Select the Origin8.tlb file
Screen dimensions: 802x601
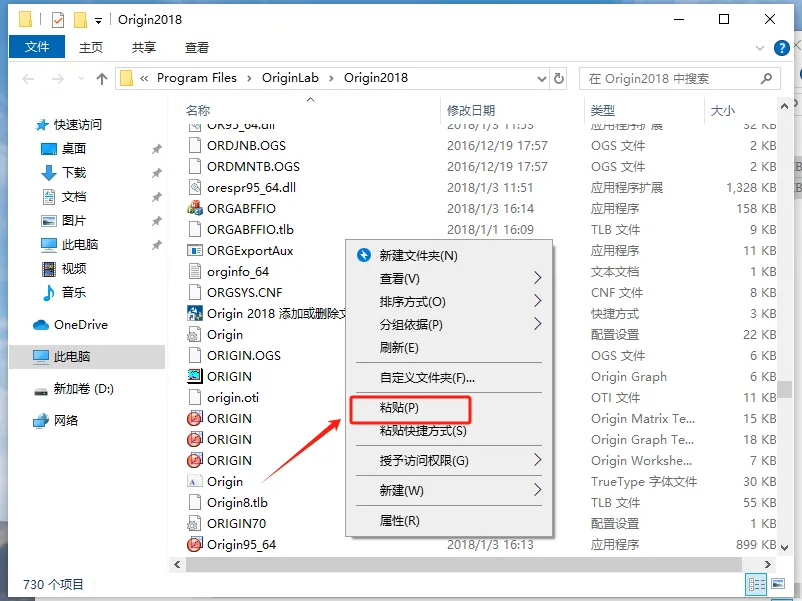pos(237,503)
